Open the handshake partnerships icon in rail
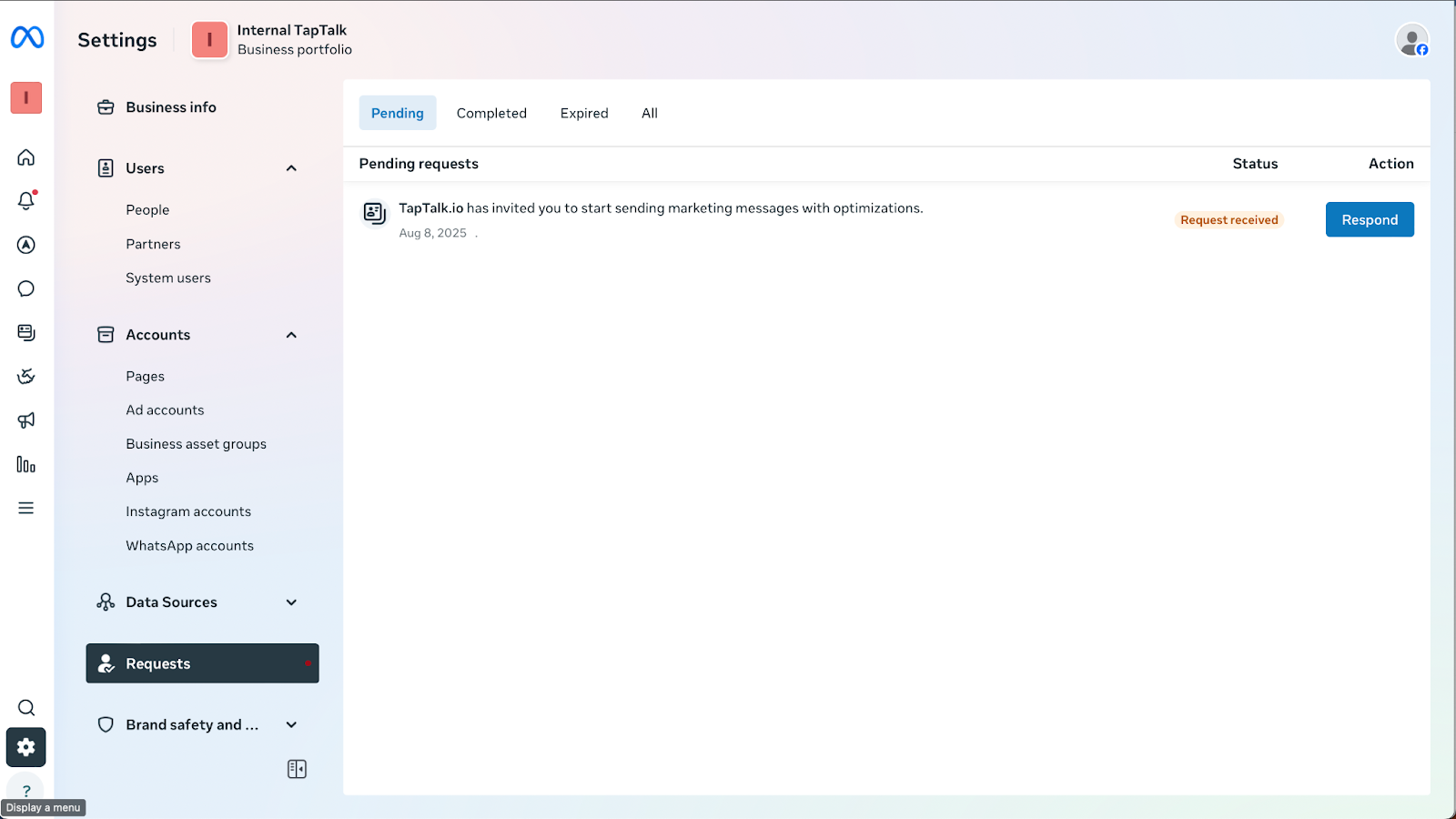The width and height of the screenshot is (1456, 819). click(26, 376)
